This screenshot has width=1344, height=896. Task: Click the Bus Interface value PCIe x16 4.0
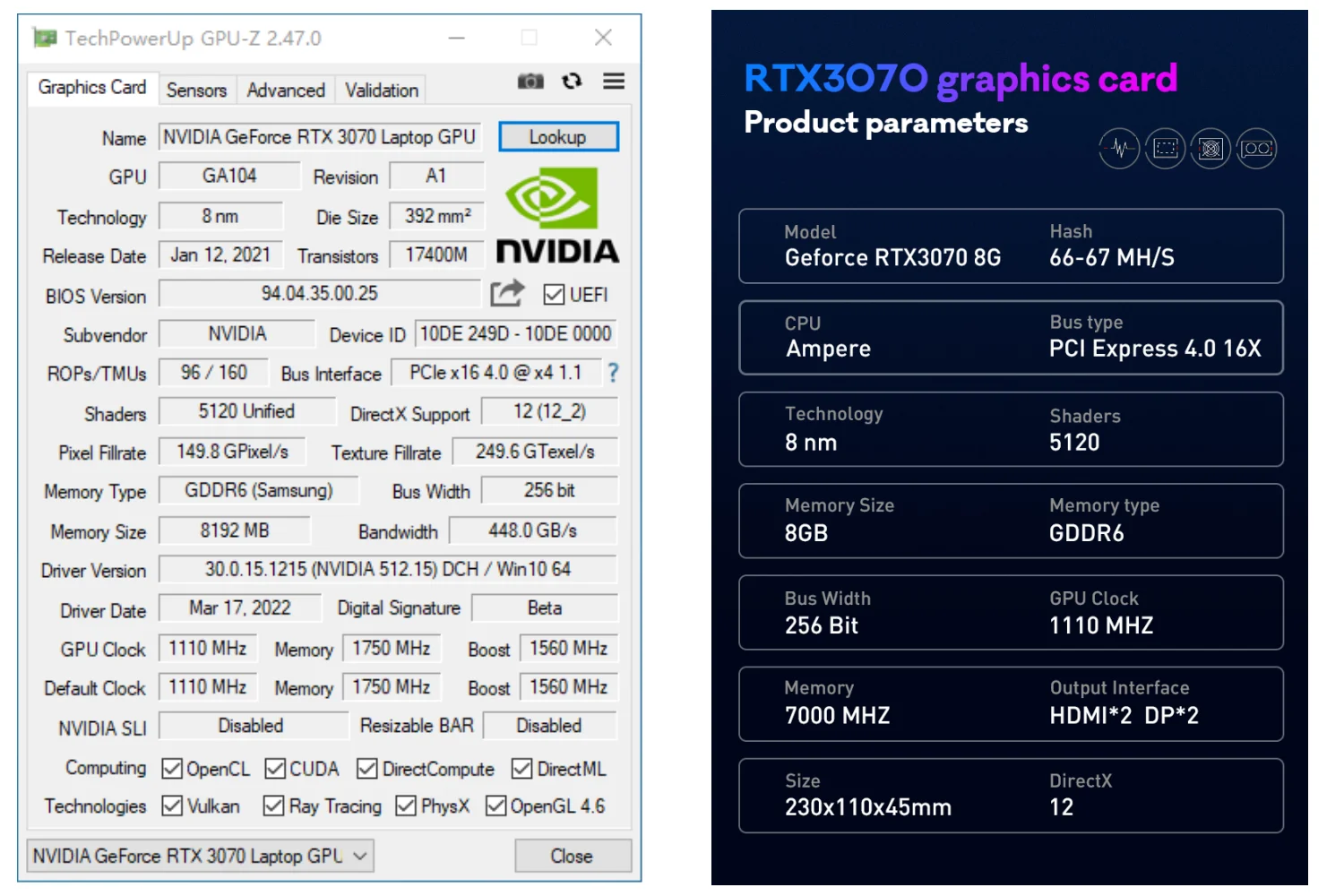[x=495, y=373]
